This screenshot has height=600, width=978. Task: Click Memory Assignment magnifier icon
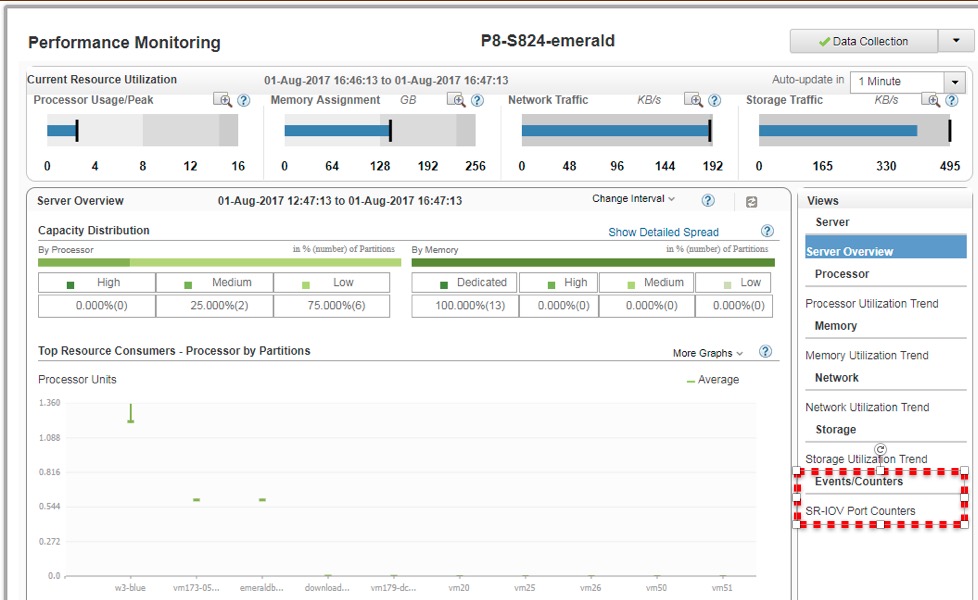[456, 100]
